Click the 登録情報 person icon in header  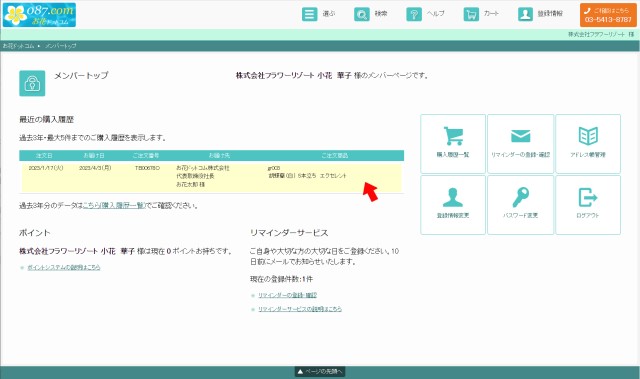[525, 14]
